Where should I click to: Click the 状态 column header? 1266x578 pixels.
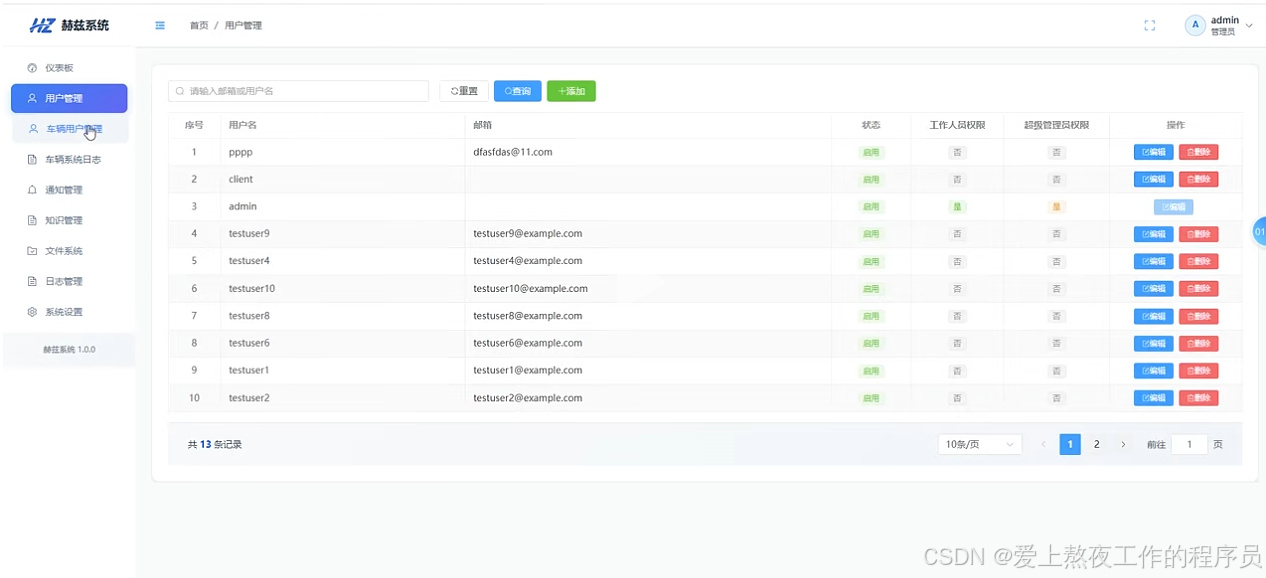871,125
